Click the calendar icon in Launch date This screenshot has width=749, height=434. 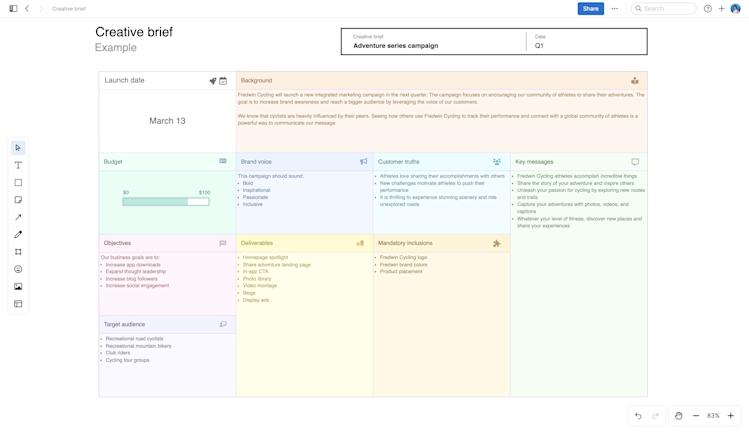point(223,81)
